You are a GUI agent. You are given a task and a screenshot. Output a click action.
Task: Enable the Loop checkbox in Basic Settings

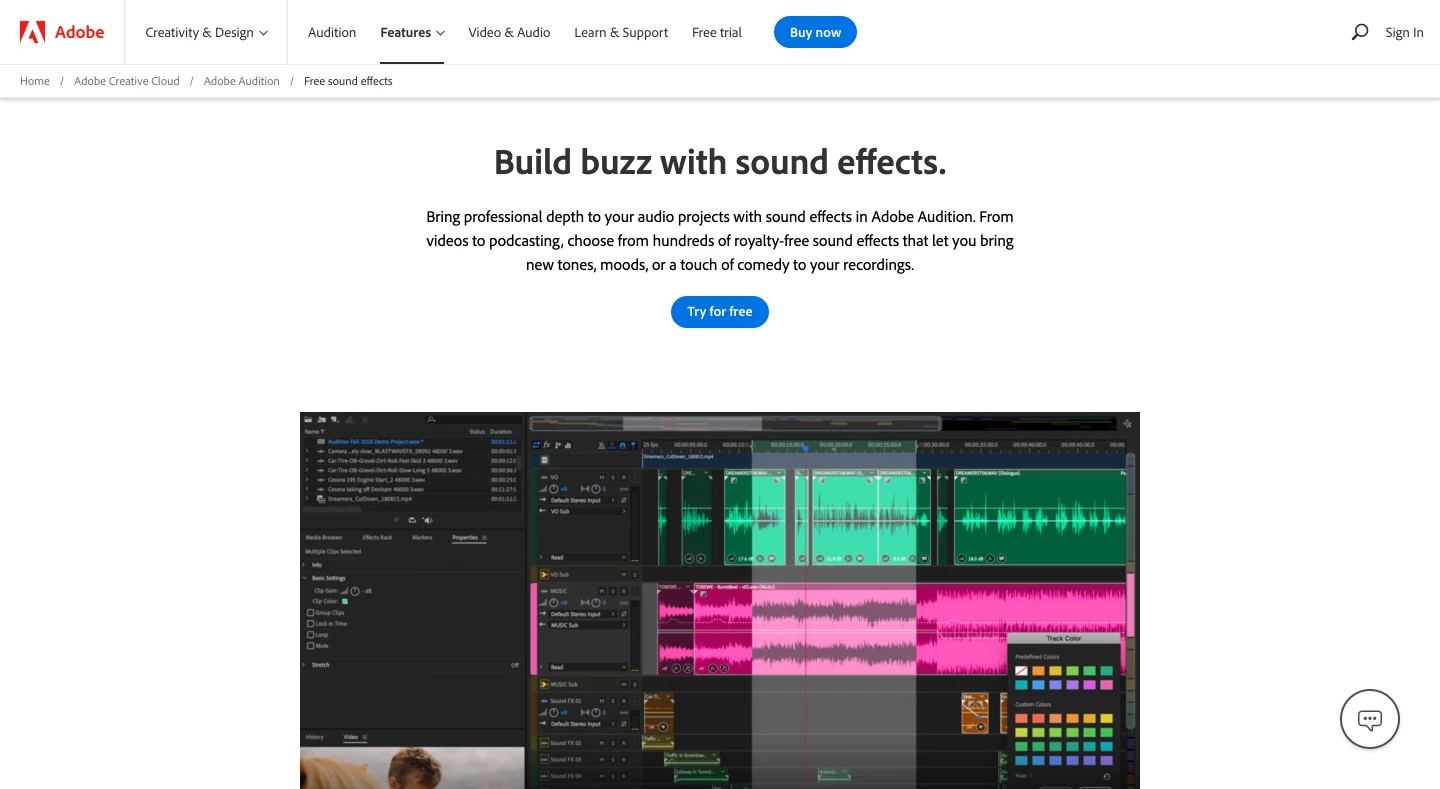pos(311,634)
